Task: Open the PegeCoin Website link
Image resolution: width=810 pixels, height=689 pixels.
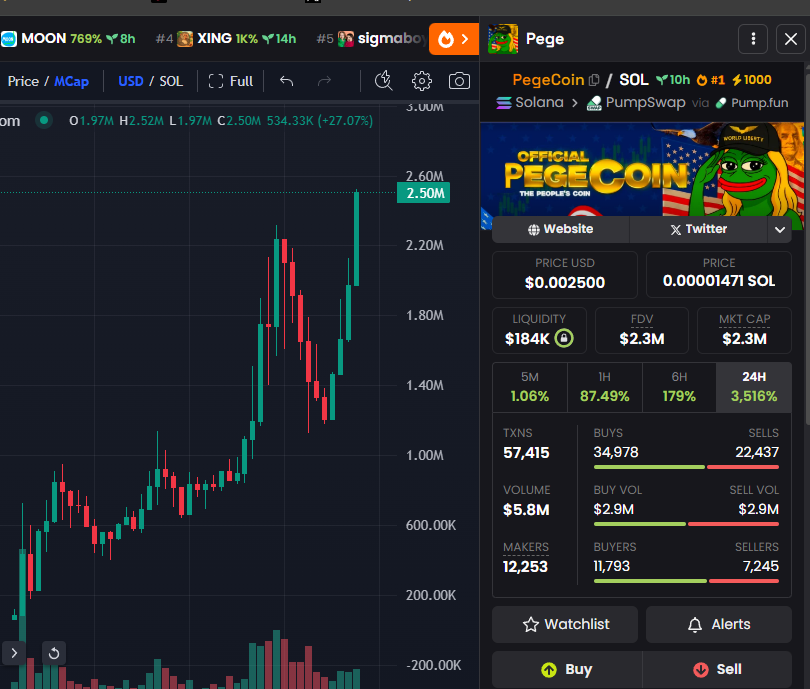Action: click(560, 229)
